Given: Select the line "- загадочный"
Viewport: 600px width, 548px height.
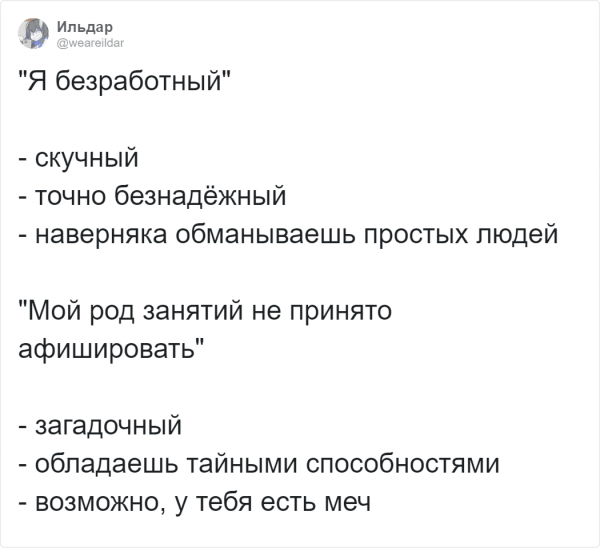Looking at the screenshot, I should coord(99,426).
